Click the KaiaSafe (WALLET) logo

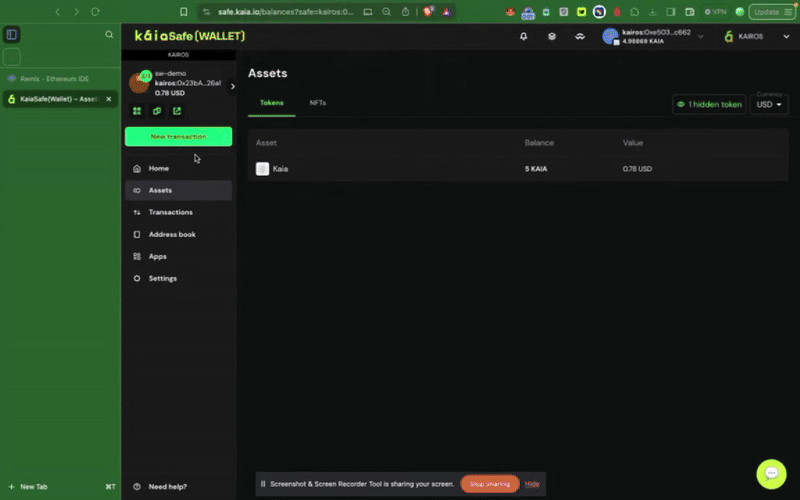190,36
